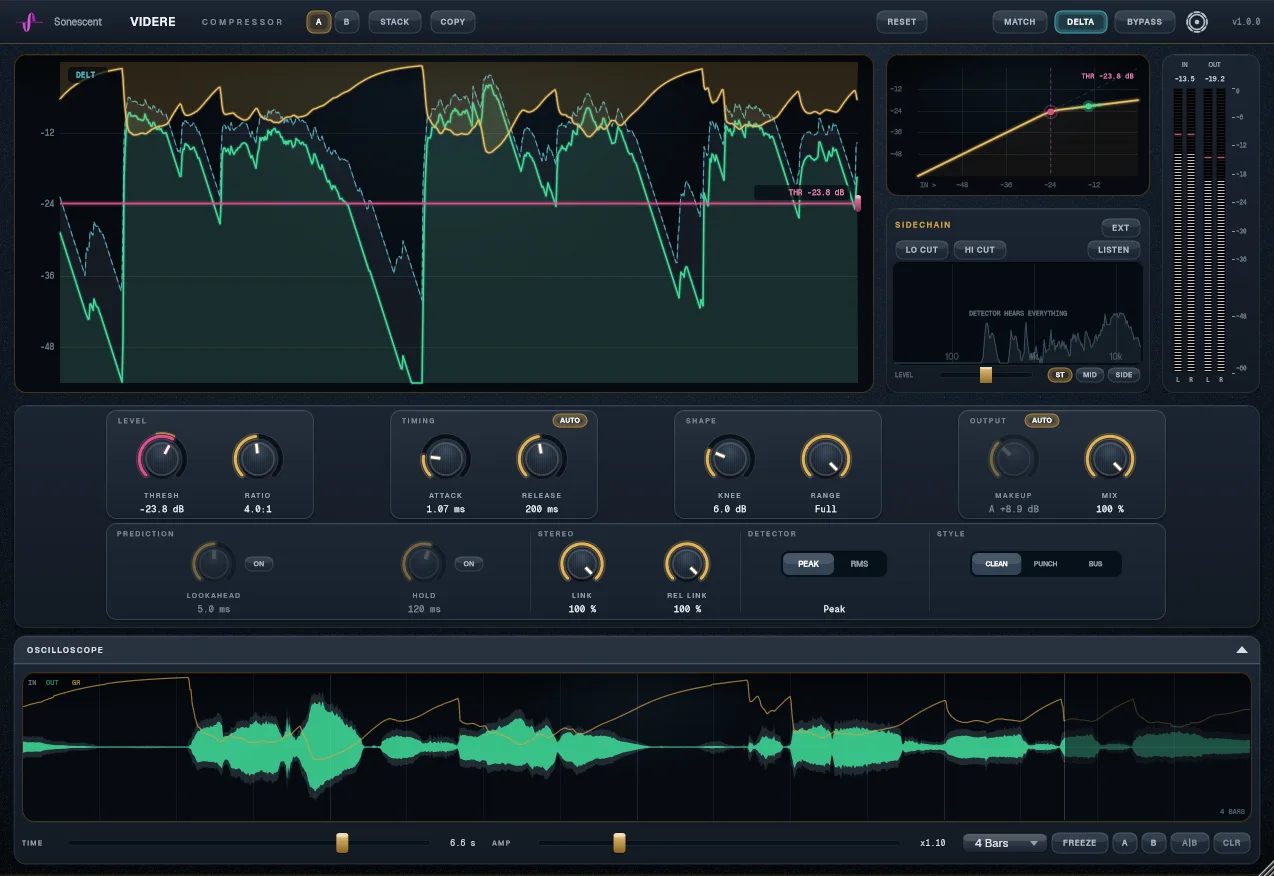Screen dimensions: 1274x876
Task: Click the mix value 100 %
Action: pos(1109,509)
